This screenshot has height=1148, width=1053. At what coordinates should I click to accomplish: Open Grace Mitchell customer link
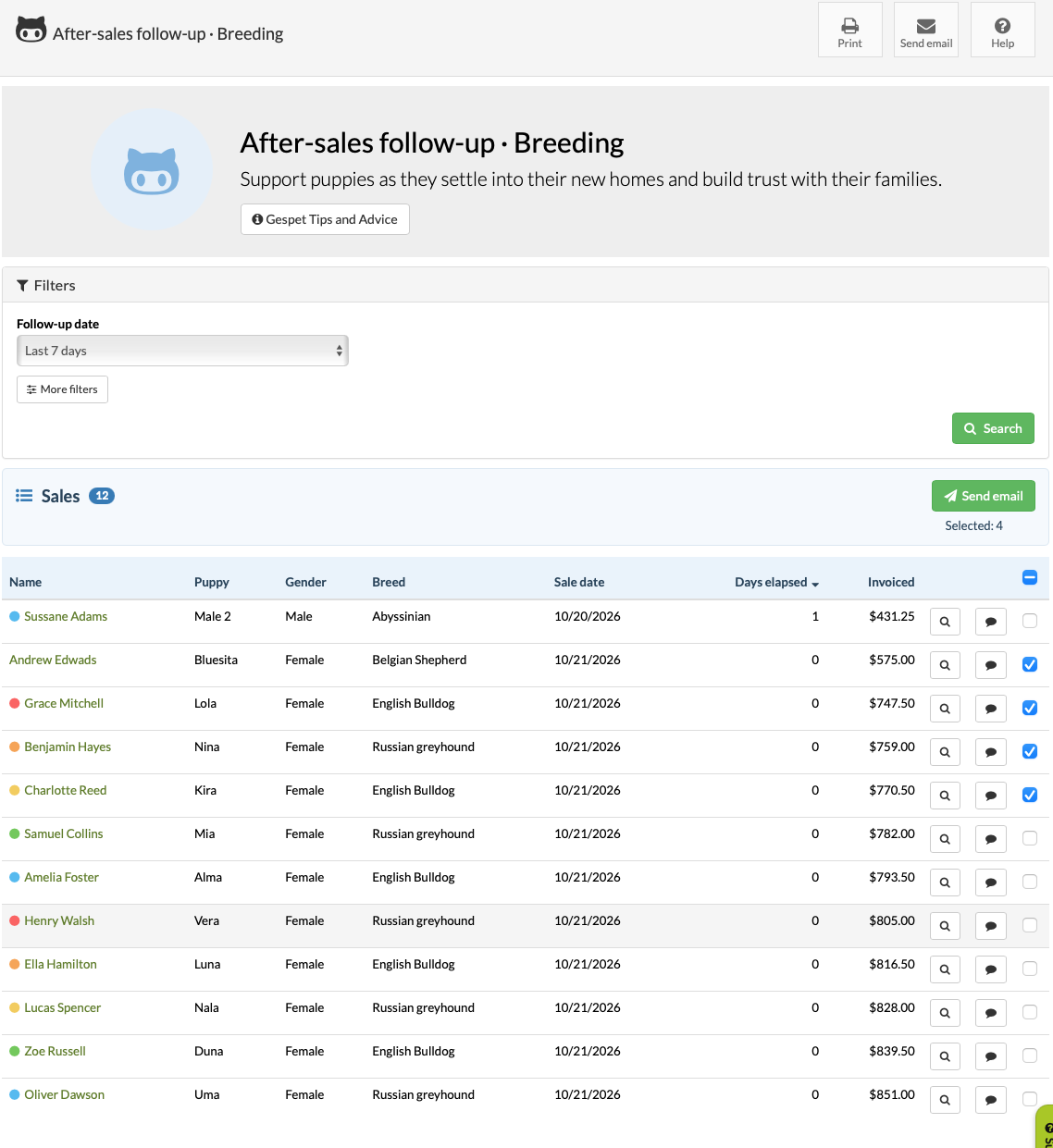64,703
